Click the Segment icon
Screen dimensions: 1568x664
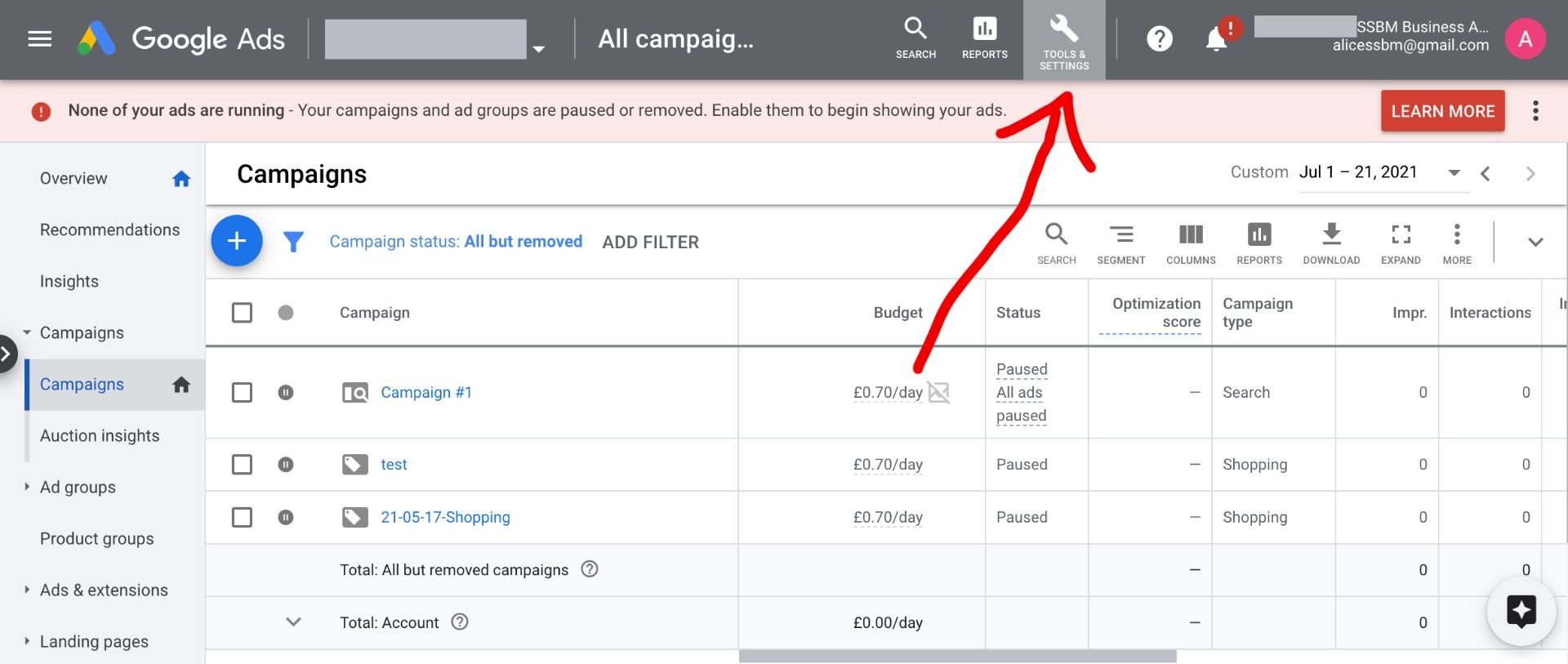click(1120, 243)
